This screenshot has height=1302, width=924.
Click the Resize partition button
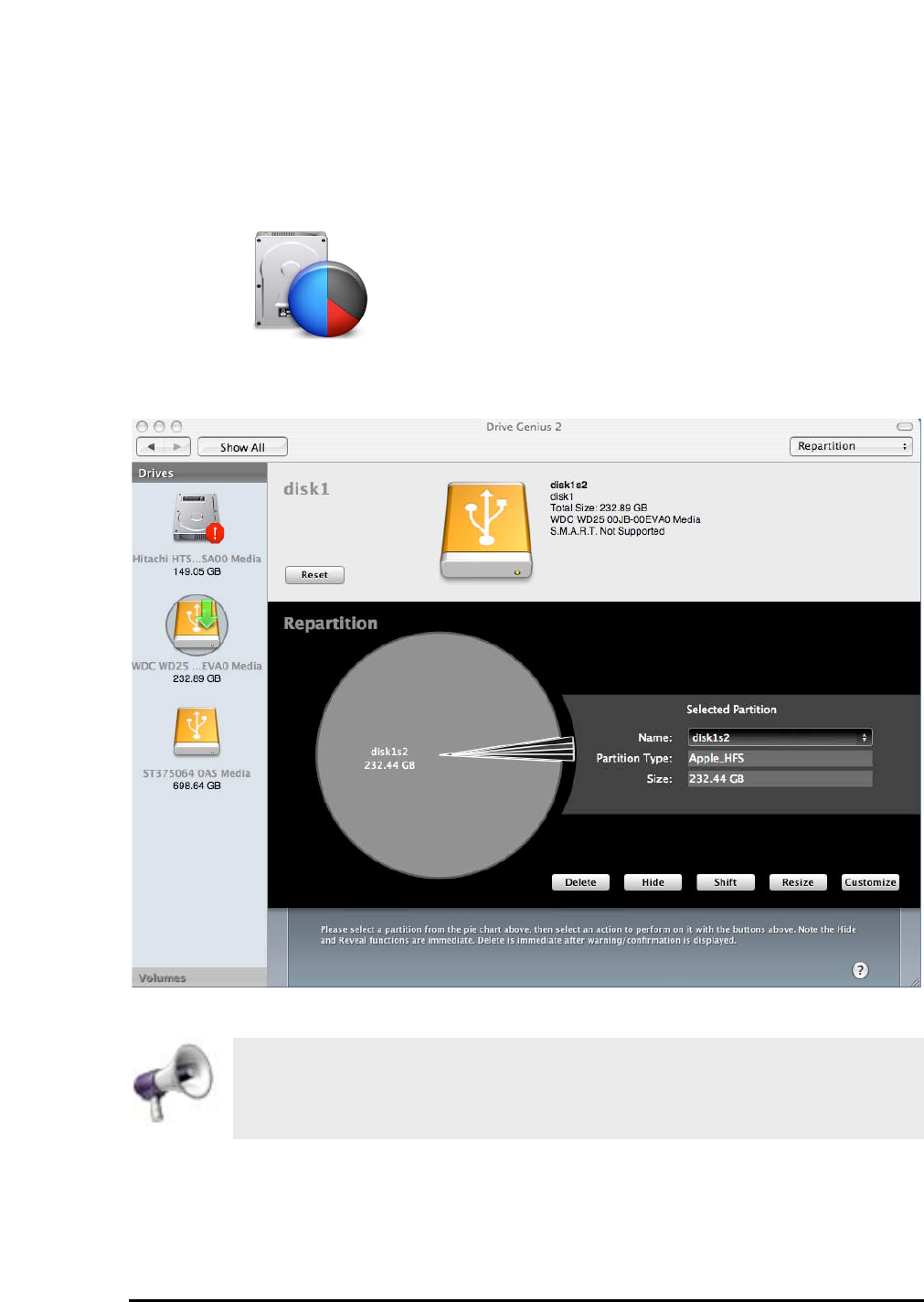click(798, 882)
